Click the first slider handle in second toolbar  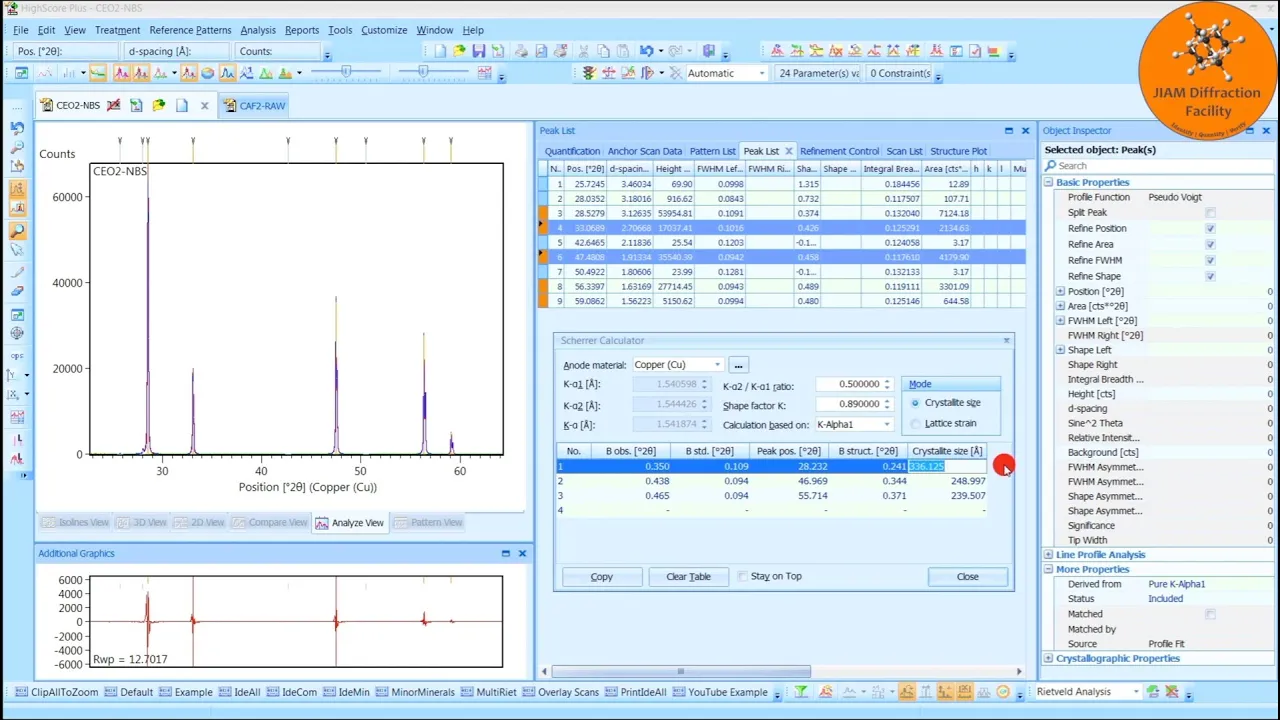point(346,71)
